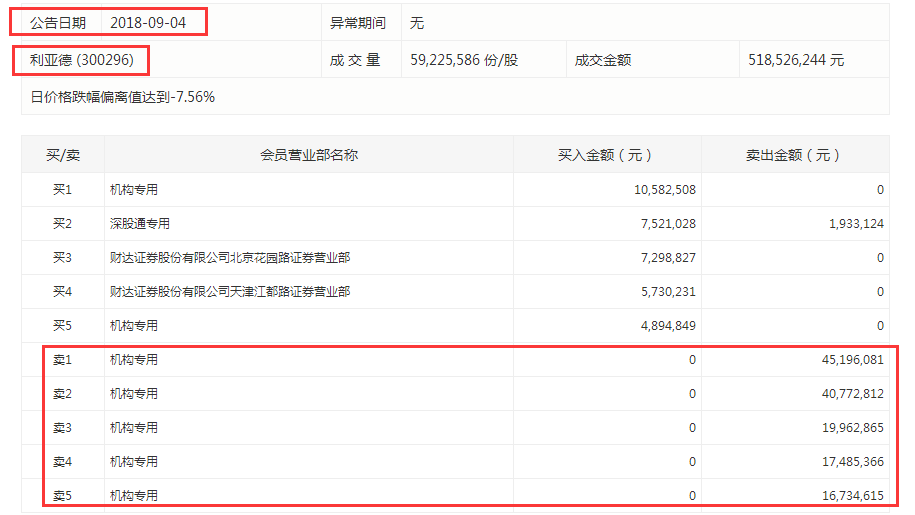Click the 公告日期 2018-09-04 cell

[108, 23]
